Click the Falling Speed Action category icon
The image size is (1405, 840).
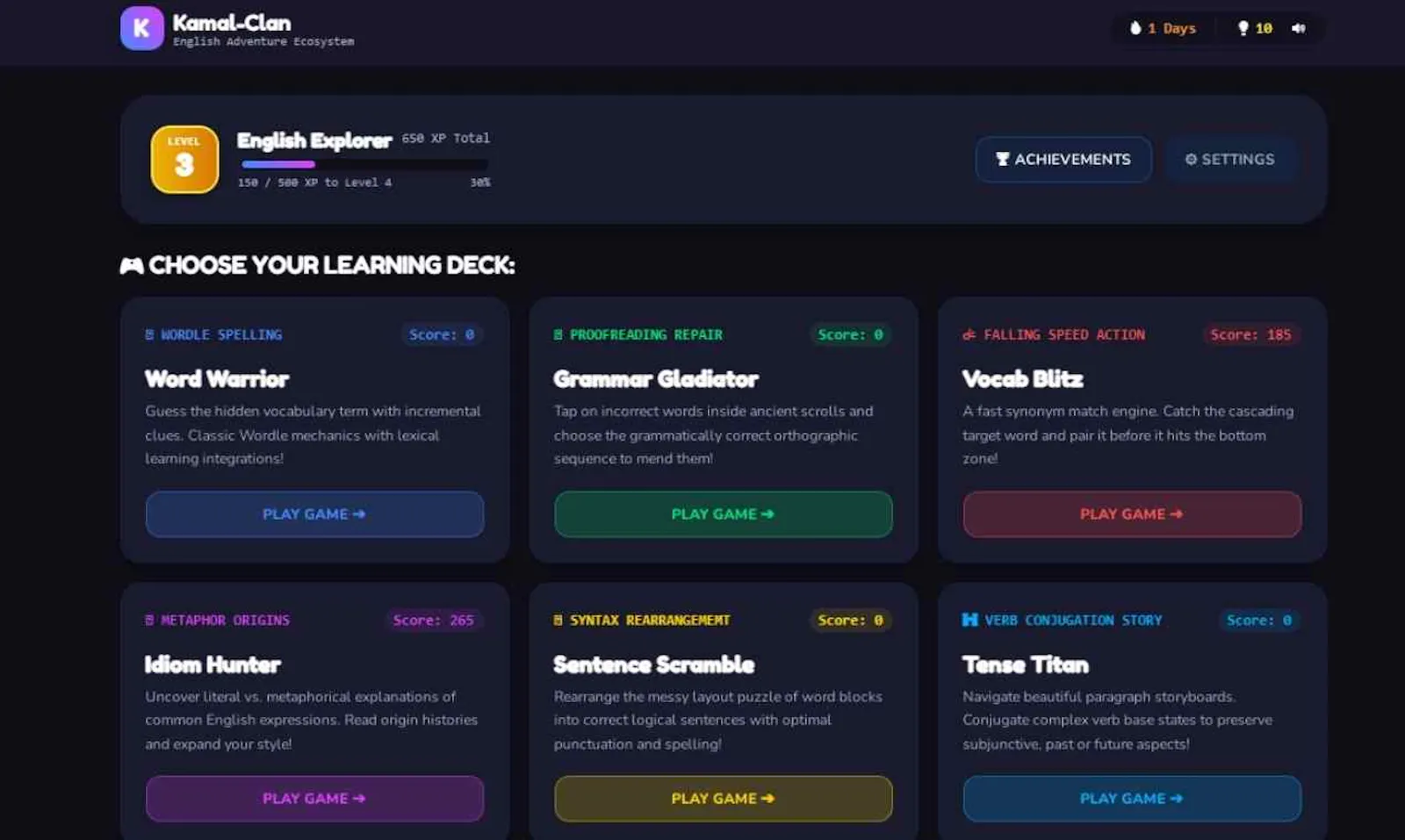pos(969,334)
